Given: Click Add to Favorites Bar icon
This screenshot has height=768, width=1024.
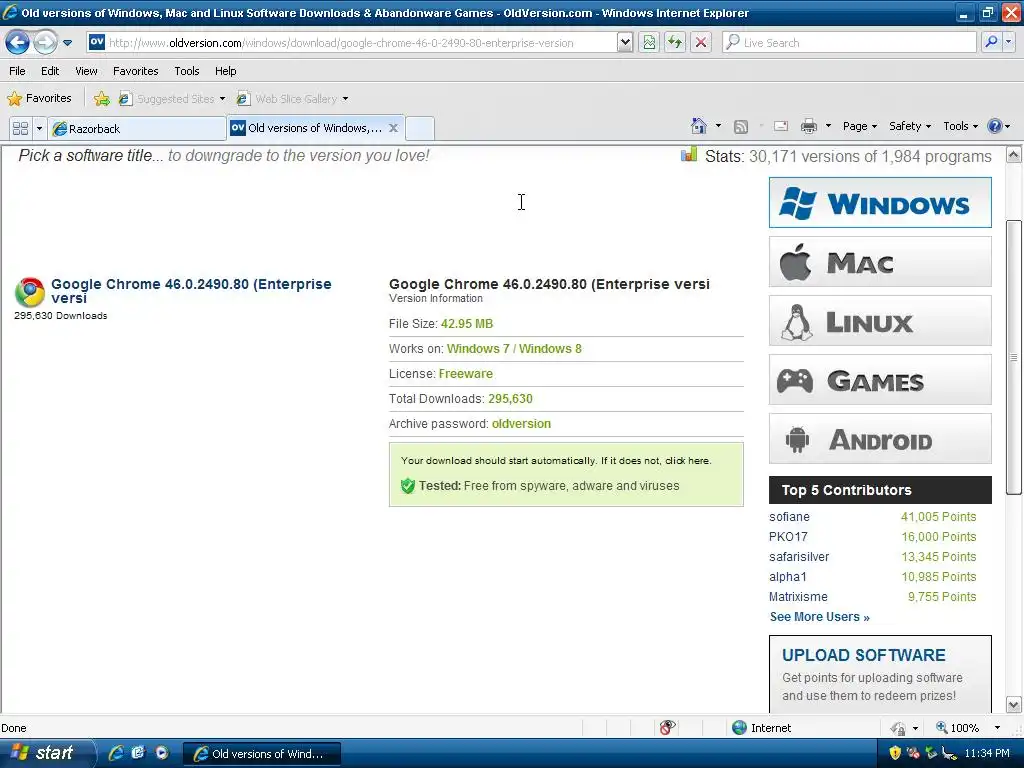Looking at the screenshot, I should click(x=101, y=99).
